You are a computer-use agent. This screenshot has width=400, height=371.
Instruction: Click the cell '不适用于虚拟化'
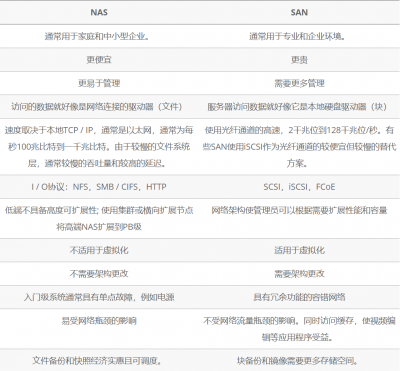click(99, 250)
